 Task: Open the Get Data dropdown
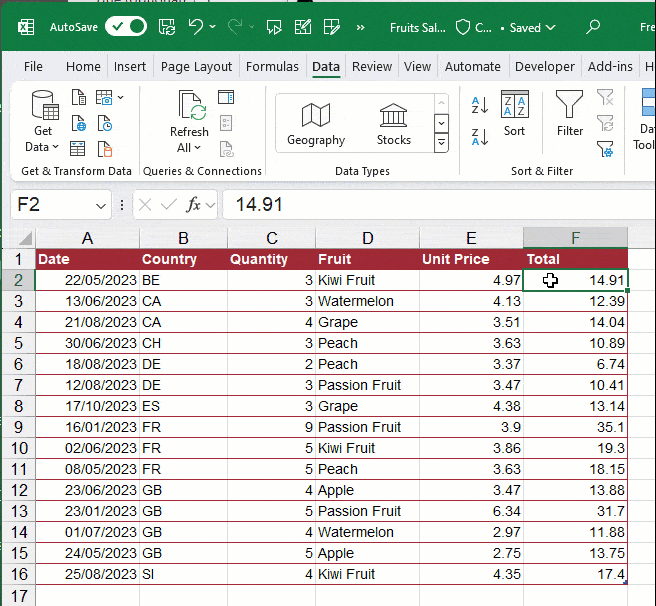coord(43,122)
